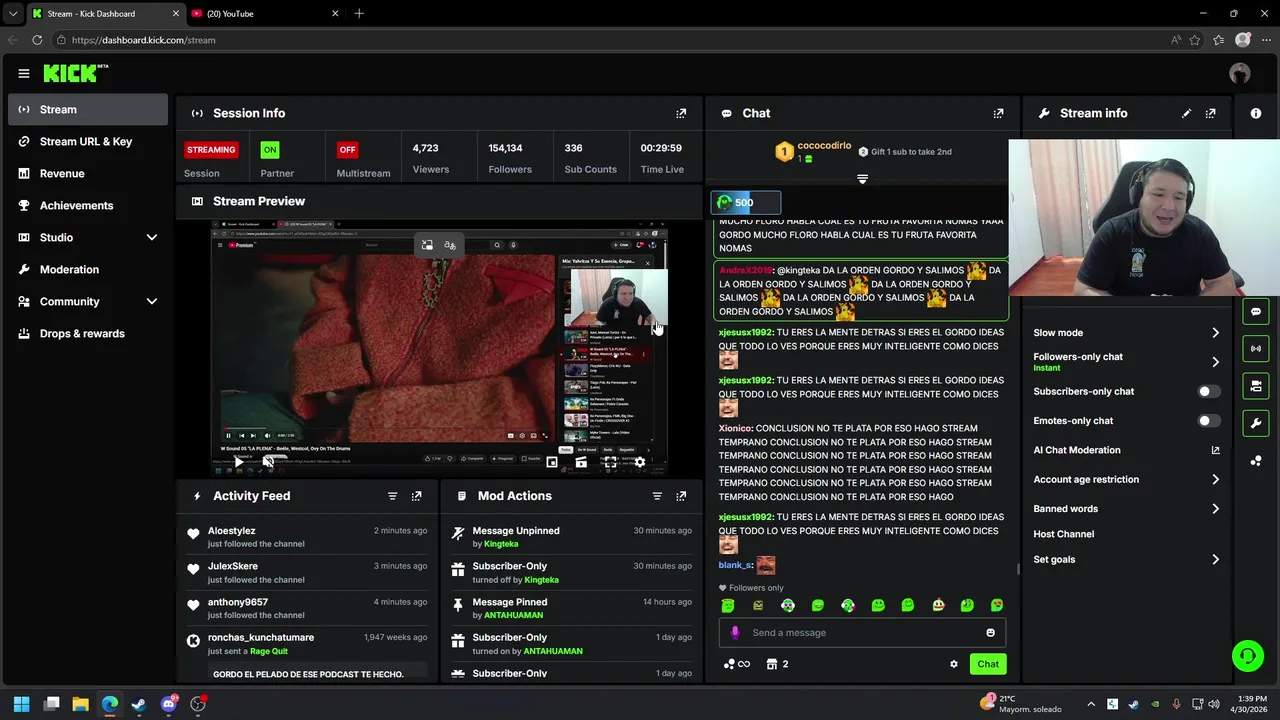The height and width of the screenshot is (720, 1280).
Task: Open Windows Start menu
Action: tap(21, 704)
